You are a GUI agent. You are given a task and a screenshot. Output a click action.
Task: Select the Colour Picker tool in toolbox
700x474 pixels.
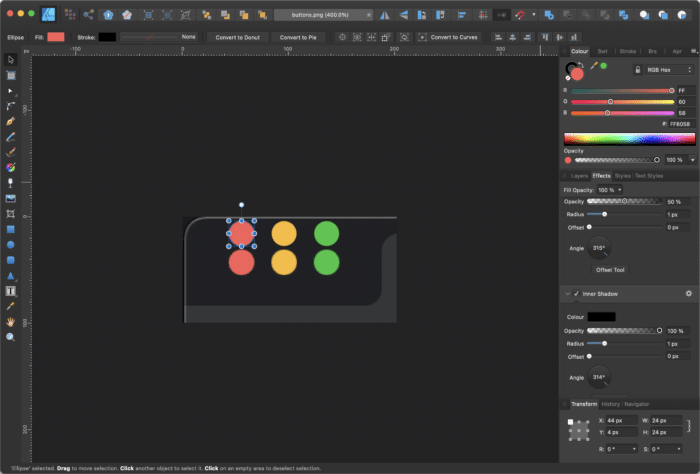(11, 306)
